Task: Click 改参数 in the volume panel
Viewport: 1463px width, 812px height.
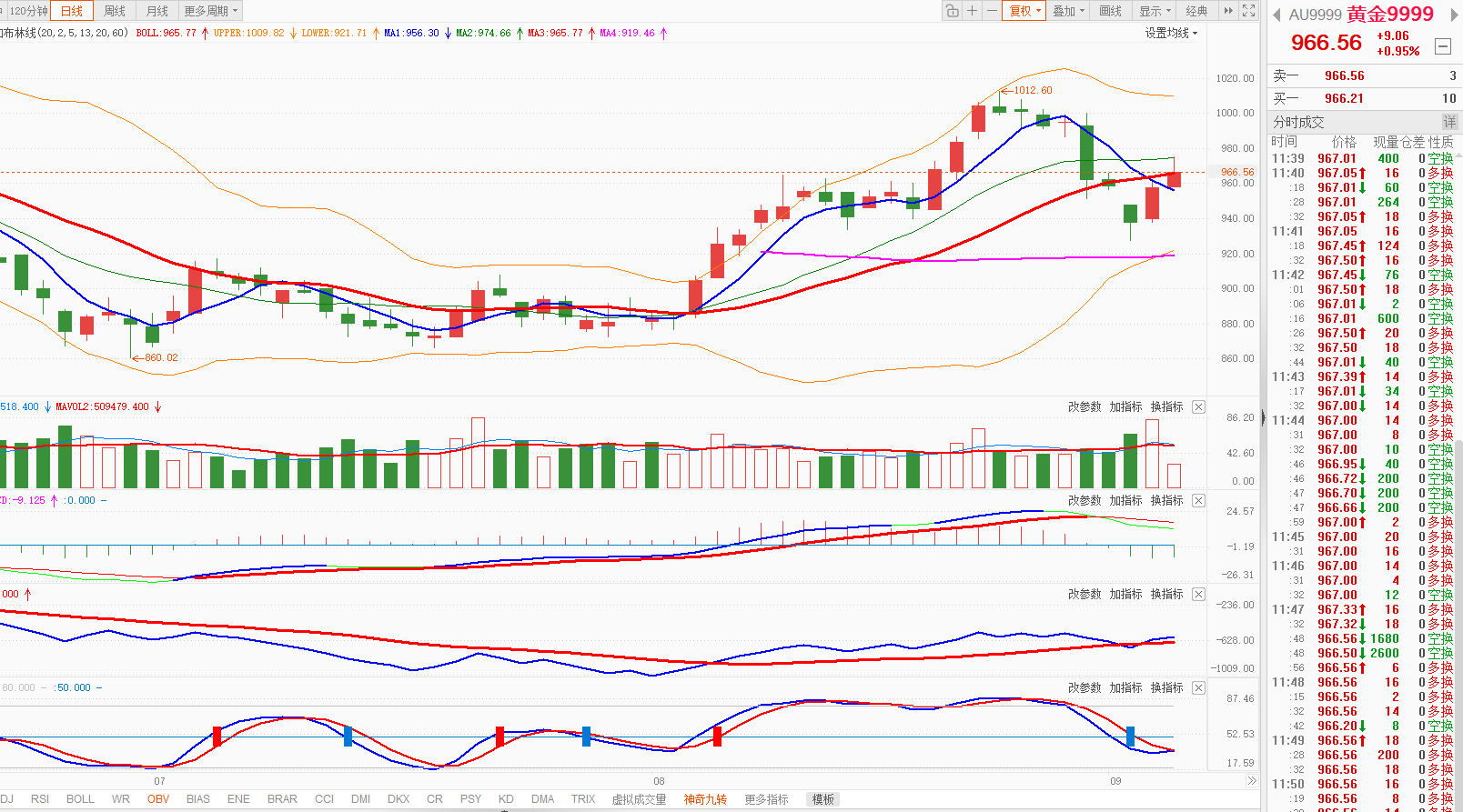Action: pyautogui.click(x=1085, y=406)
